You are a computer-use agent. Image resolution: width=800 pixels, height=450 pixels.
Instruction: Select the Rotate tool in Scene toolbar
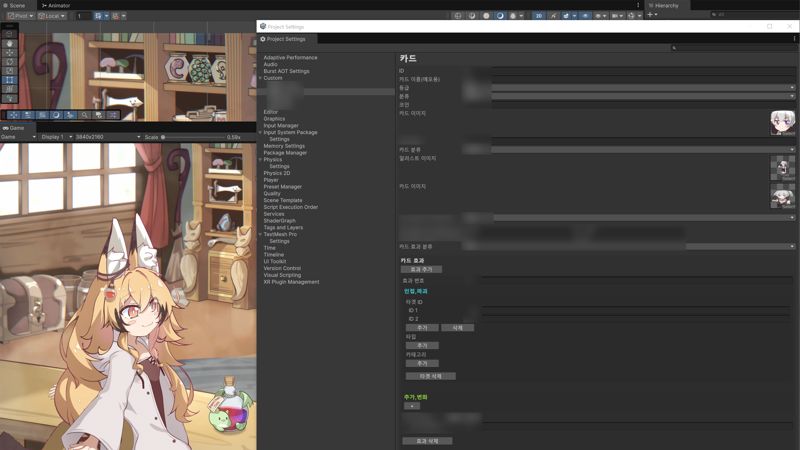[10, 61]
